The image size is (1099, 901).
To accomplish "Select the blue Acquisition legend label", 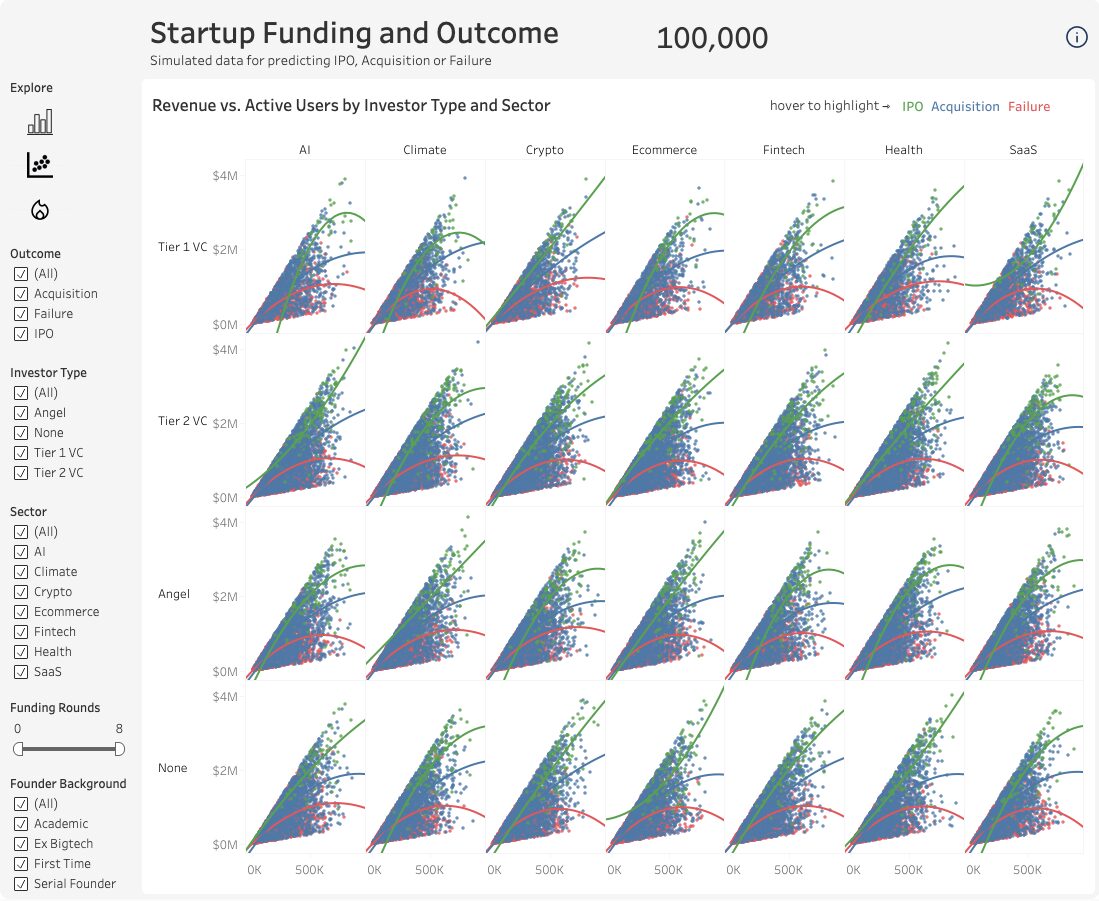I will (965, 107).
